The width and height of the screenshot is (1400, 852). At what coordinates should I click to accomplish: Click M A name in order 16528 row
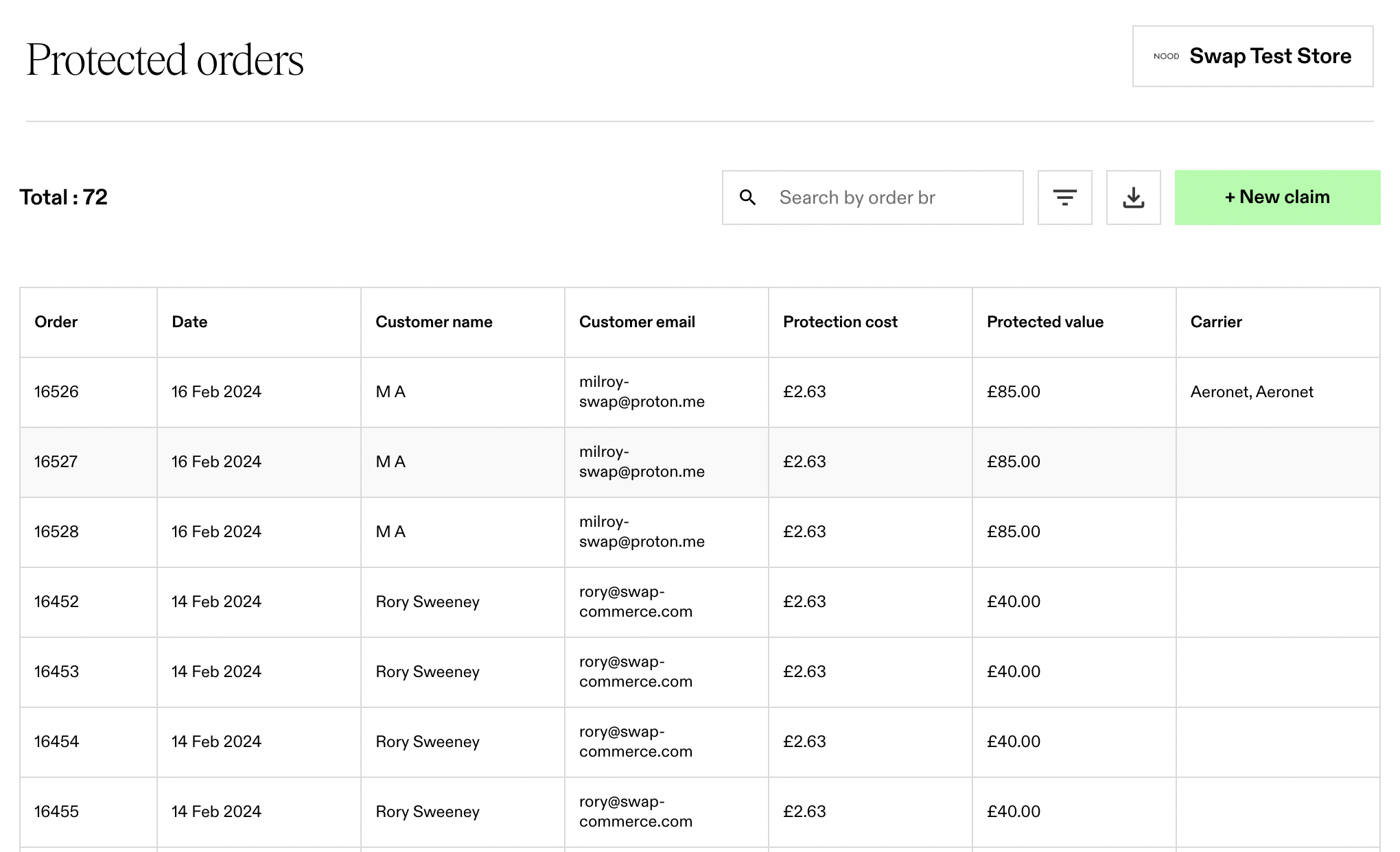pos(390,532)
